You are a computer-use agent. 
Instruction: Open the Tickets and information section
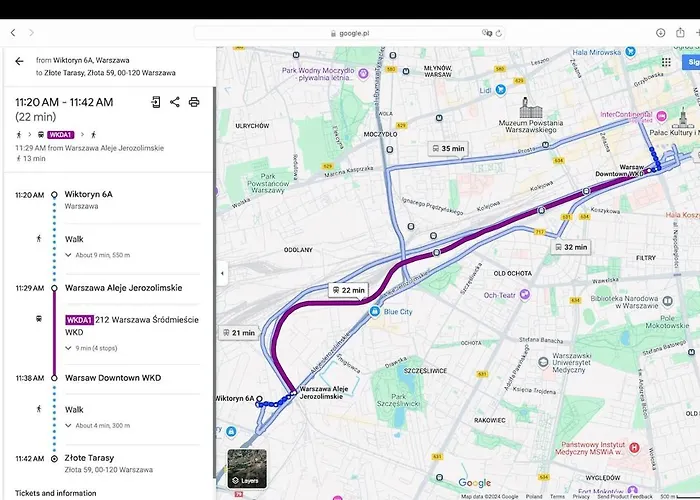click(56, 493)
